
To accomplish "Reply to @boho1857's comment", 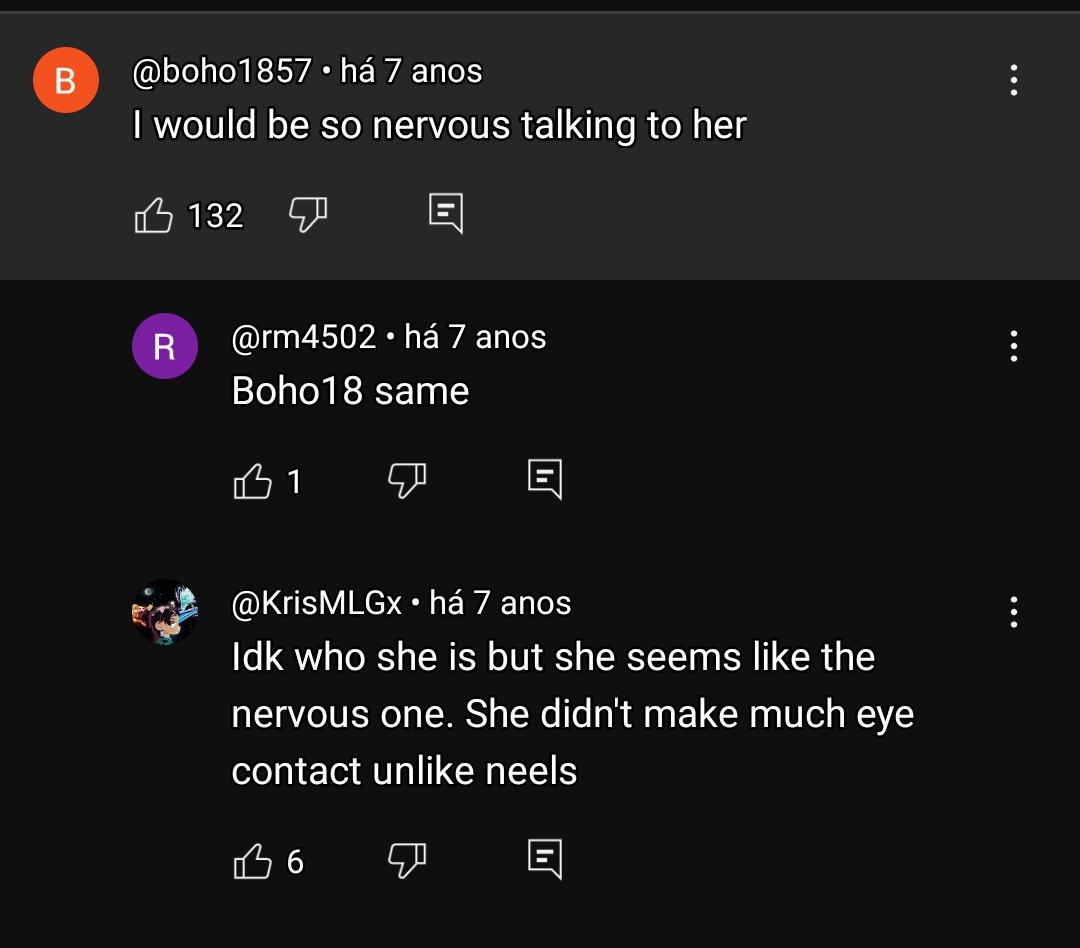I will tap(446, 214).
